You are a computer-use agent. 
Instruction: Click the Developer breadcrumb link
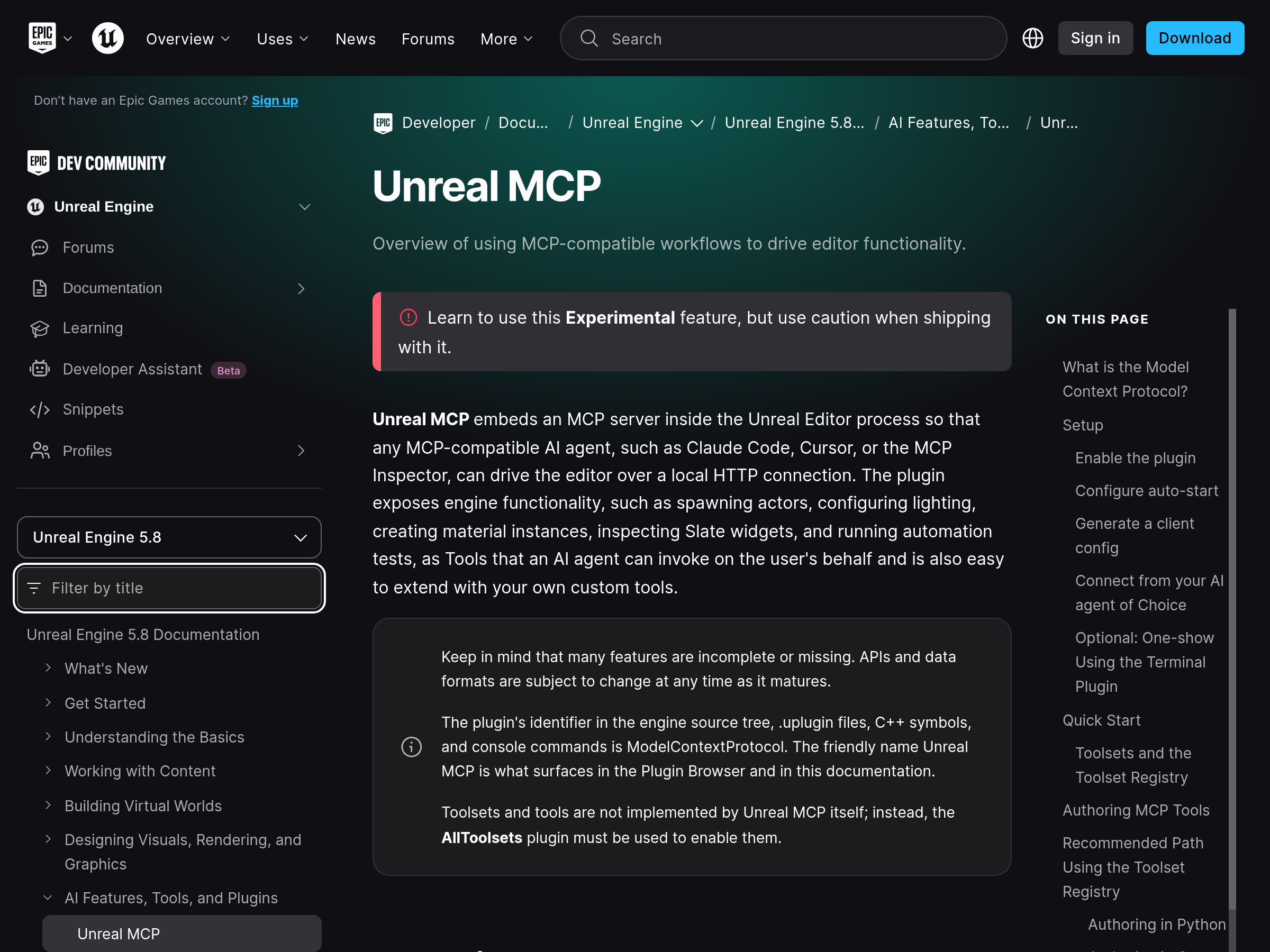click(439, 123)
